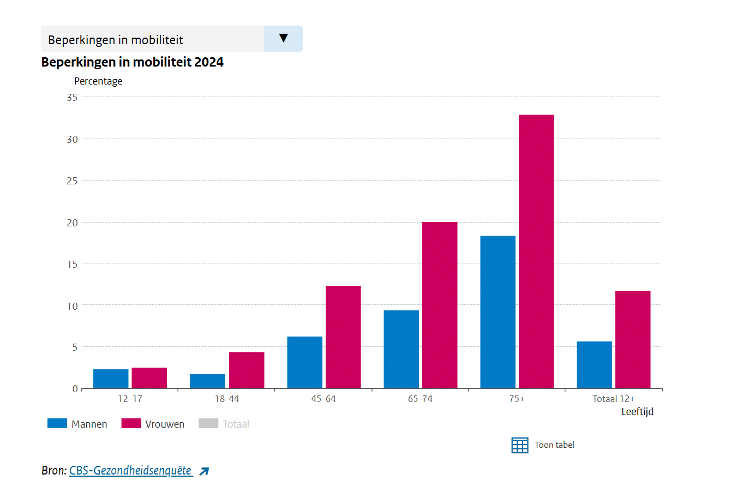
Task: Click the pink Vrouwen bar for 65-74
Action: tap(439, 305)
